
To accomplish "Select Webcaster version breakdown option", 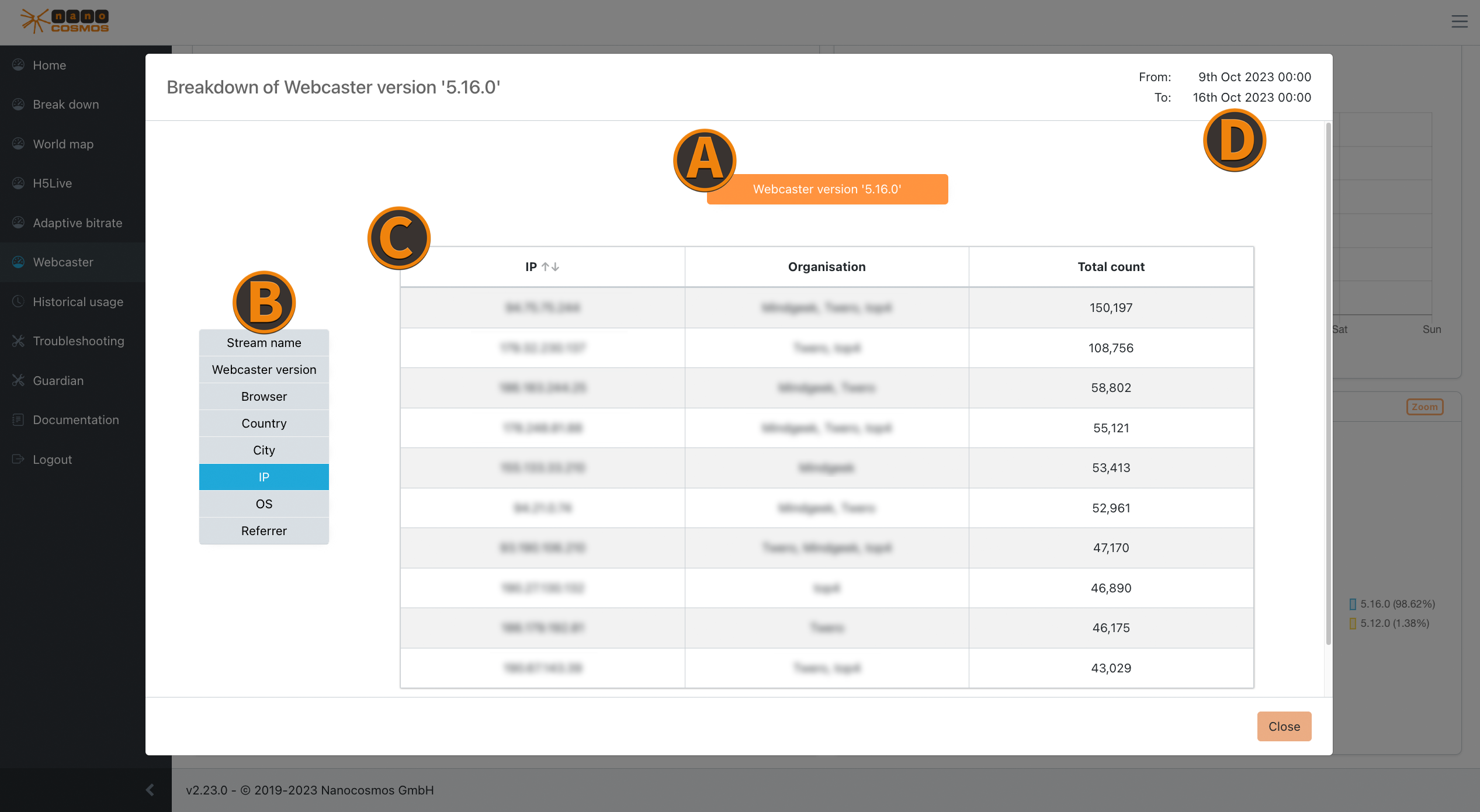I will (264, 370).
